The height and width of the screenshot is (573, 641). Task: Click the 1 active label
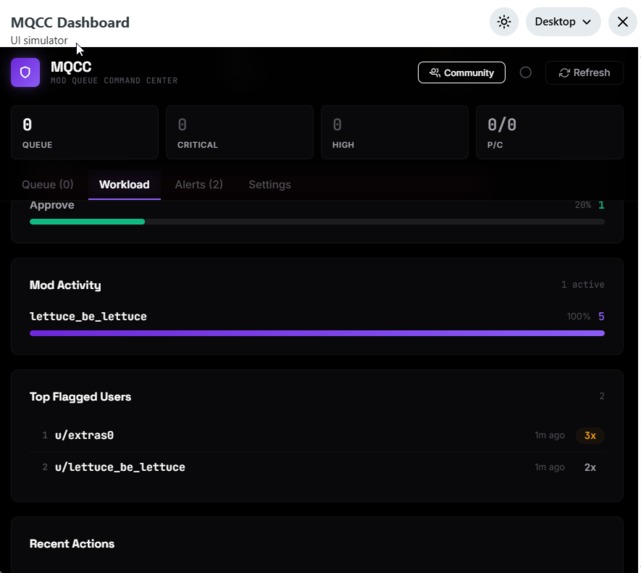[583, 284]
